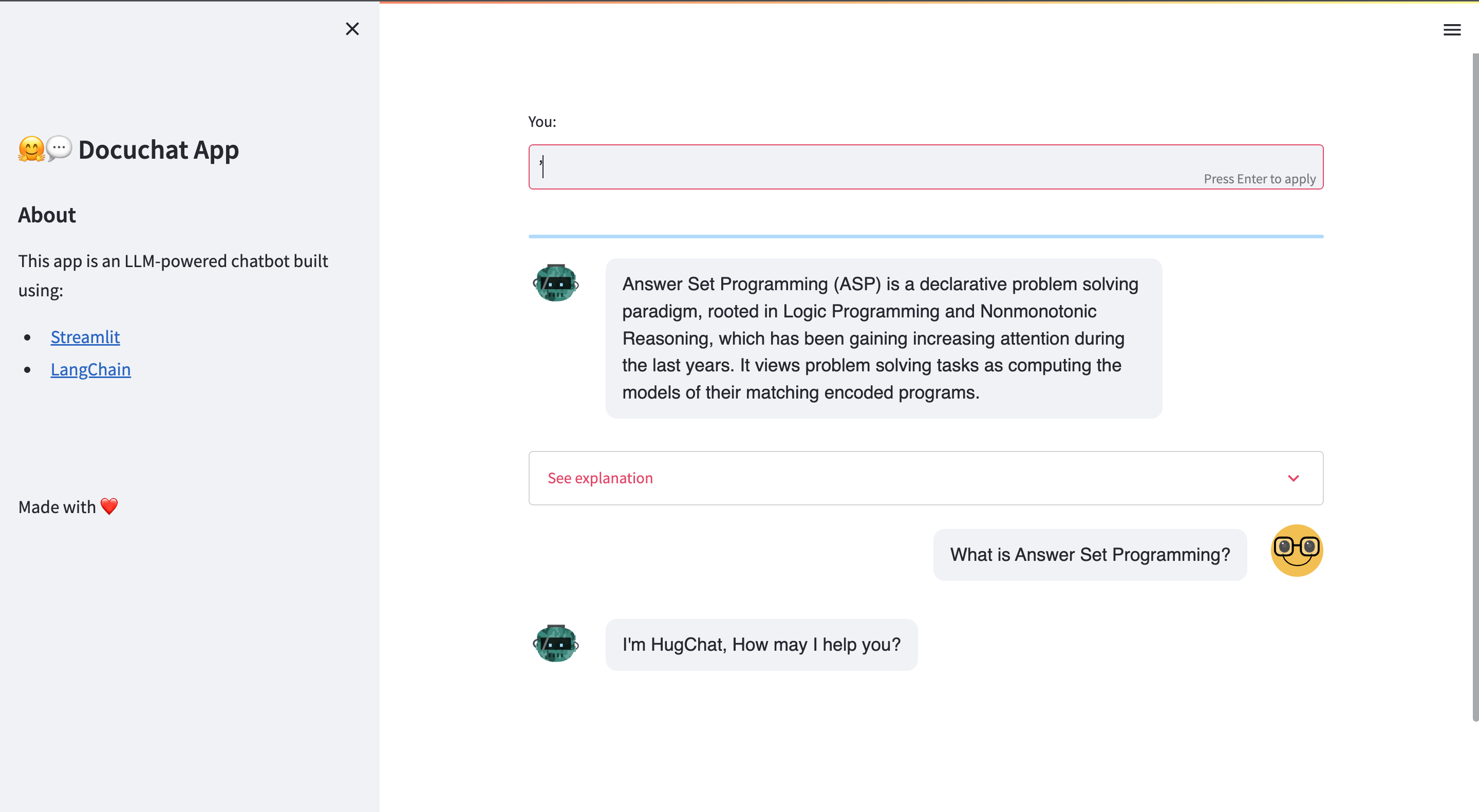
Task: Focus the You text input field
Action: pyautogui.click(x=861, y=166)
